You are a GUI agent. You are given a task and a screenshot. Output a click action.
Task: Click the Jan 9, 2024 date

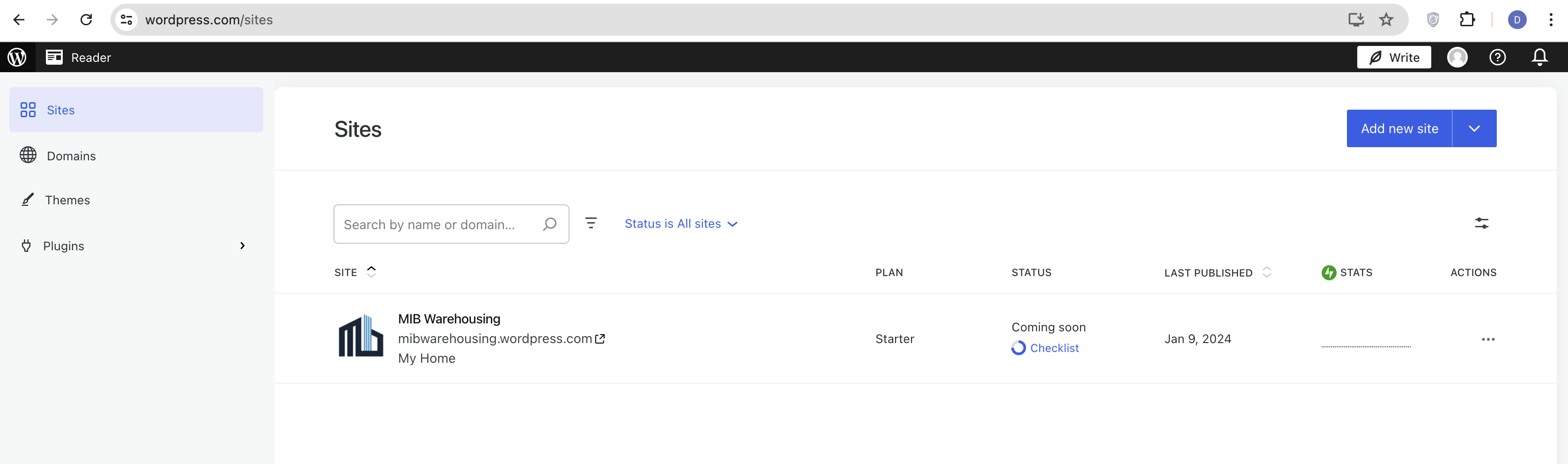1197,338
